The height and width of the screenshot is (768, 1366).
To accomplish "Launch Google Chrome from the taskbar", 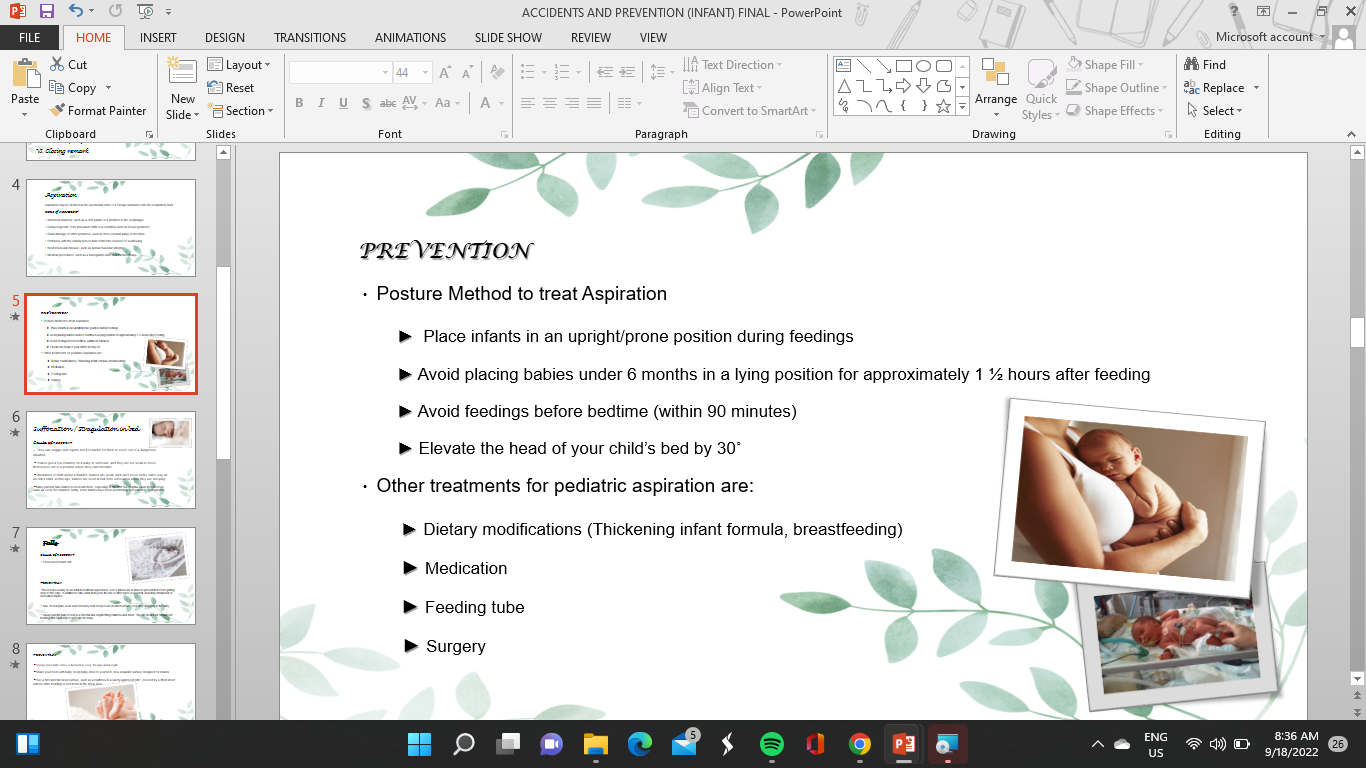I will 859,744.
